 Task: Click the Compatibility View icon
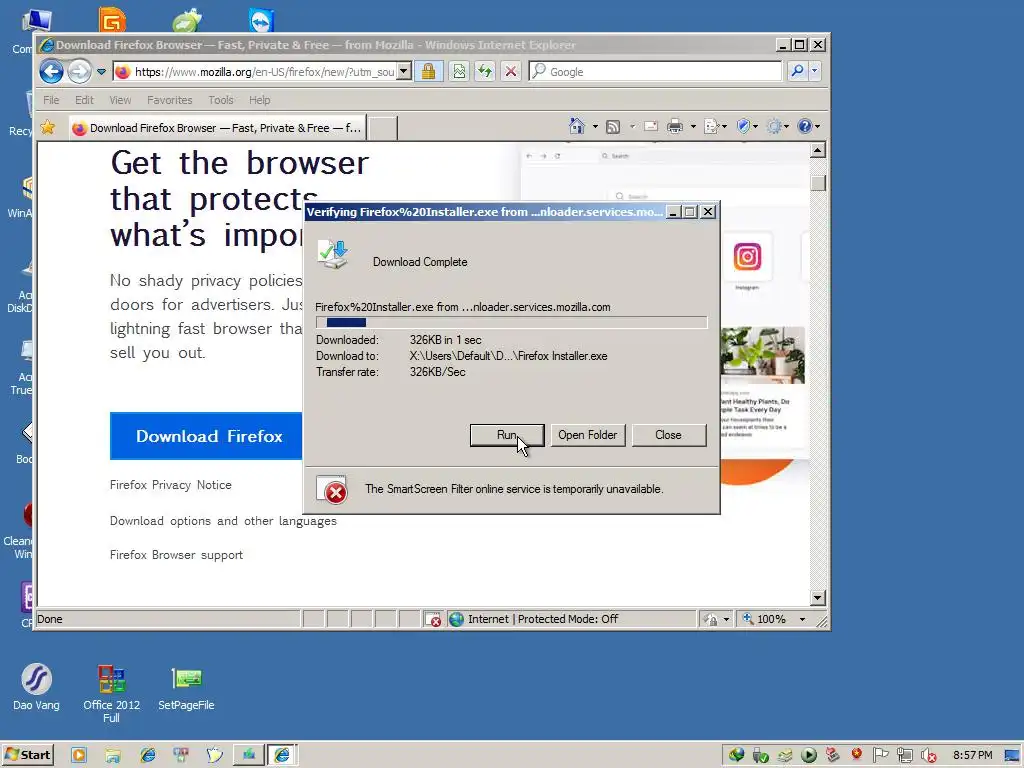(459, 71)
